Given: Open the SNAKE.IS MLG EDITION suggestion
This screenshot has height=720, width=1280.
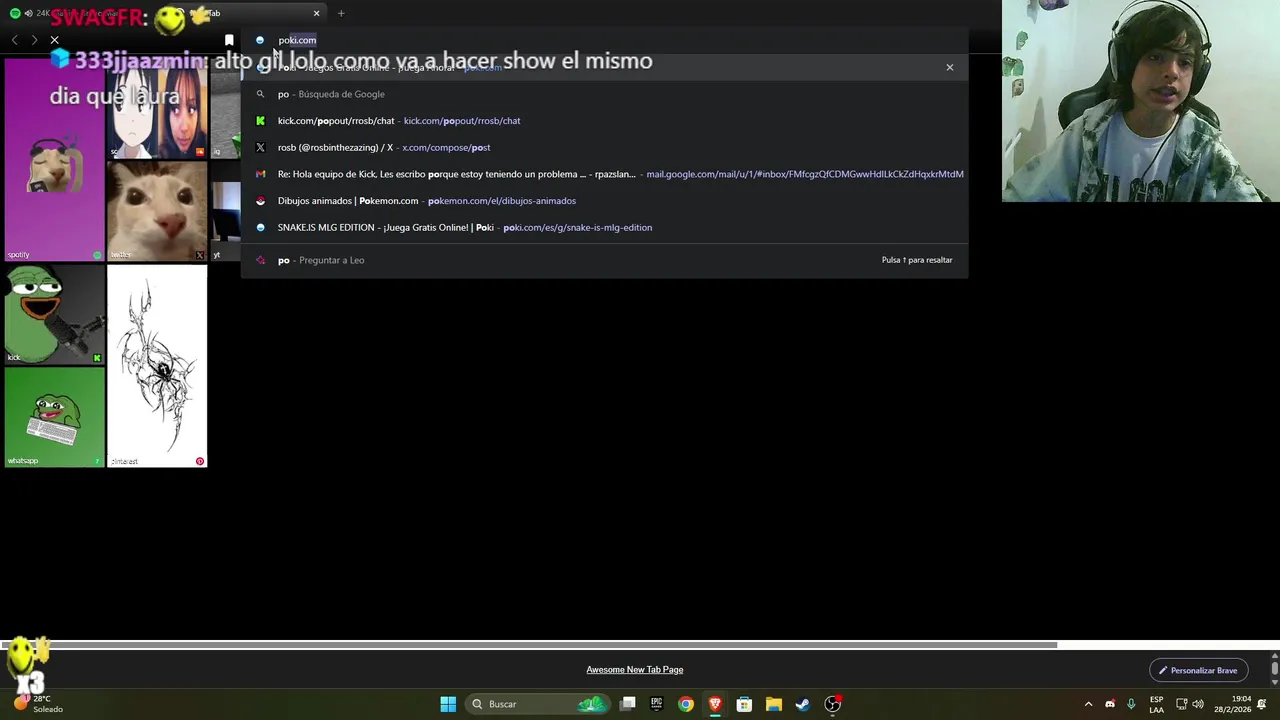Looking at the screenshot, I should pos(604,227).
